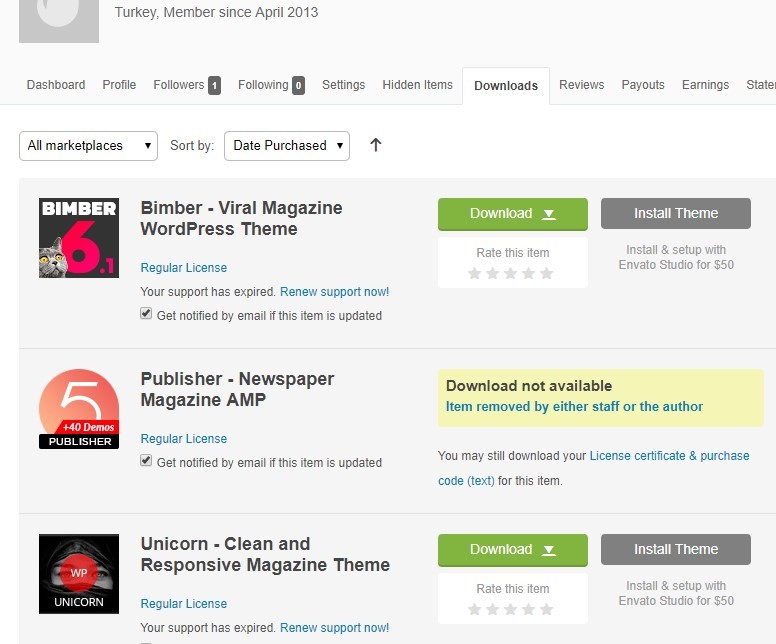Open Publisher Regular License link

pos(184,439)
